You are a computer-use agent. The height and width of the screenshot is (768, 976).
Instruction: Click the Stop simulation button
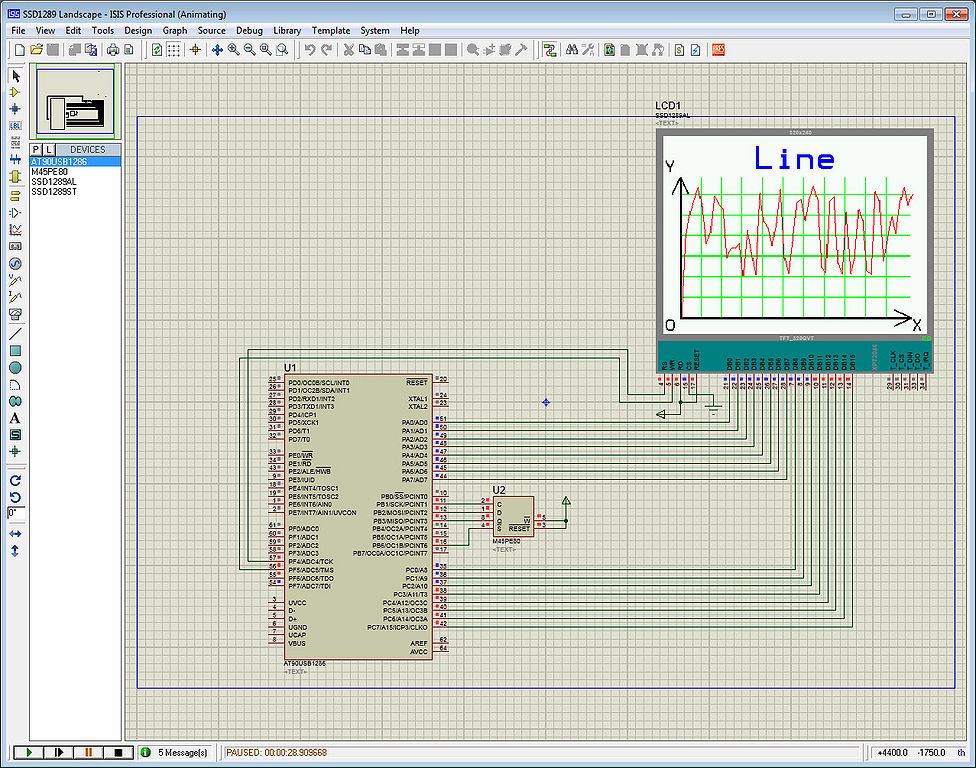[118, 752]
